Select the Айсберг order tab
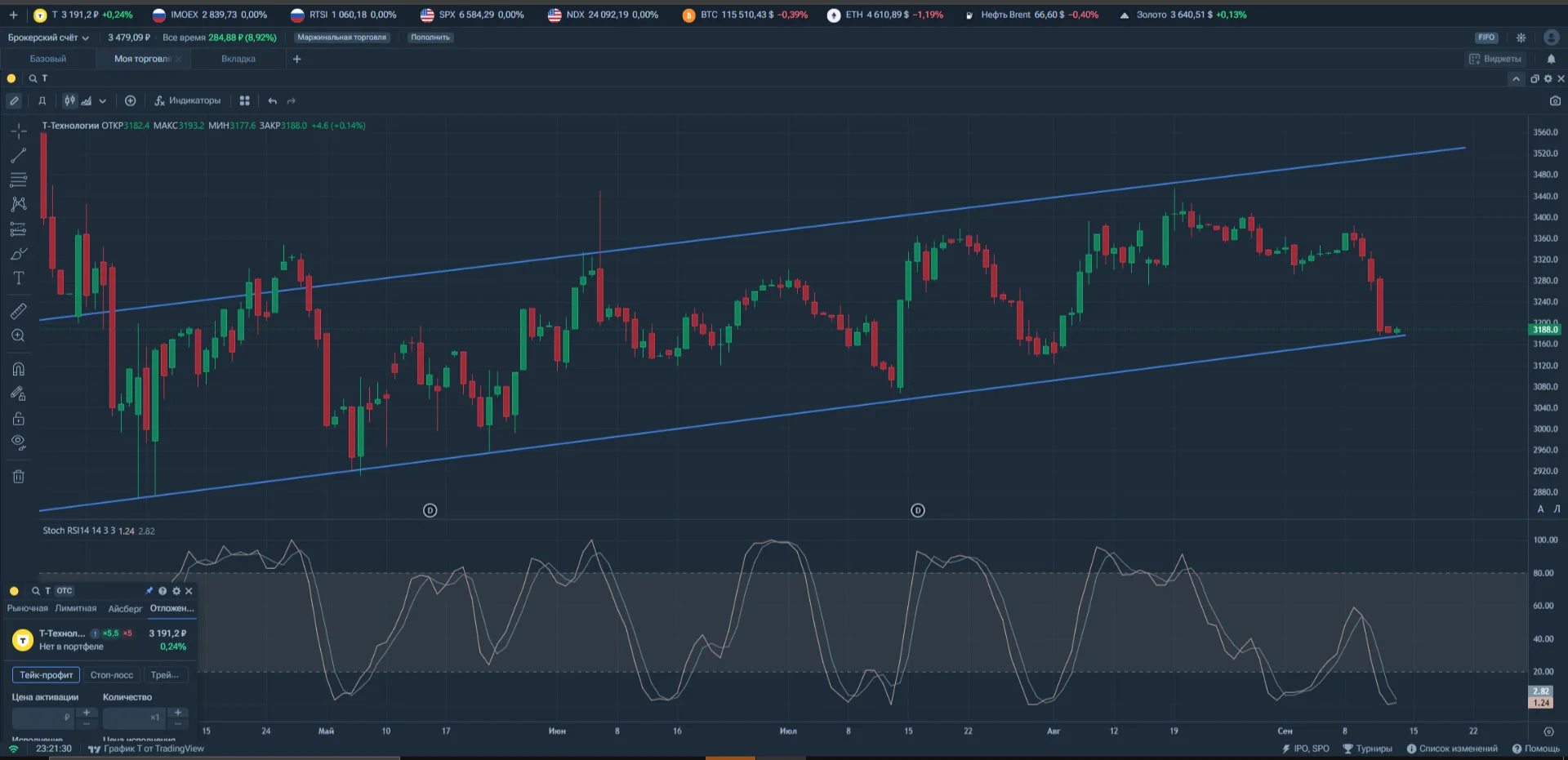This screenshot has height=760, width=1568. click(x=125, y=608)
